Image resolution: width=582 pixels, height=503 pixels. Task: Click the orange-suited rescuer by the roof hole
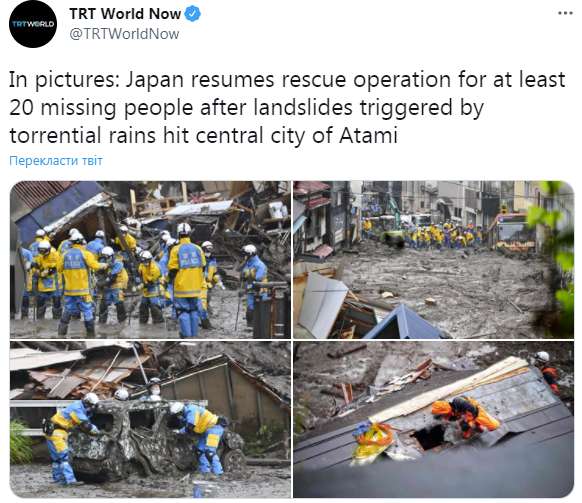click(465, 417)
